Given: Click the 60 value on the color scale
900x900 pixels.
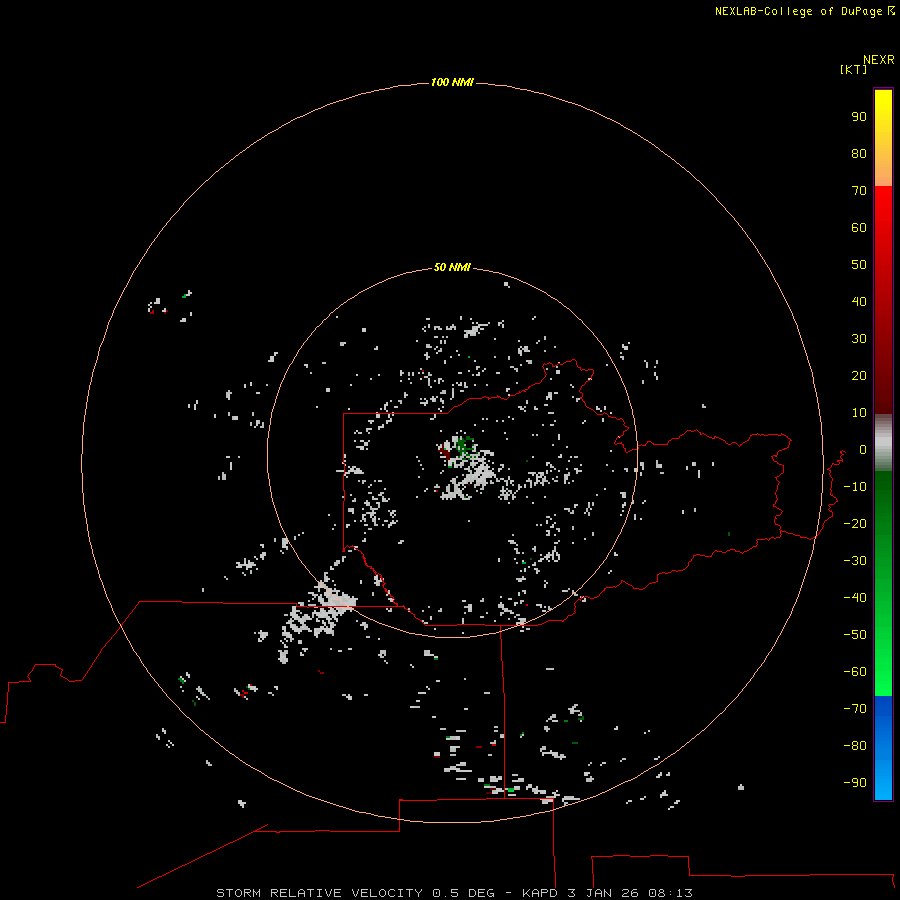Looking at the screenshot, I should pos(859,227).
